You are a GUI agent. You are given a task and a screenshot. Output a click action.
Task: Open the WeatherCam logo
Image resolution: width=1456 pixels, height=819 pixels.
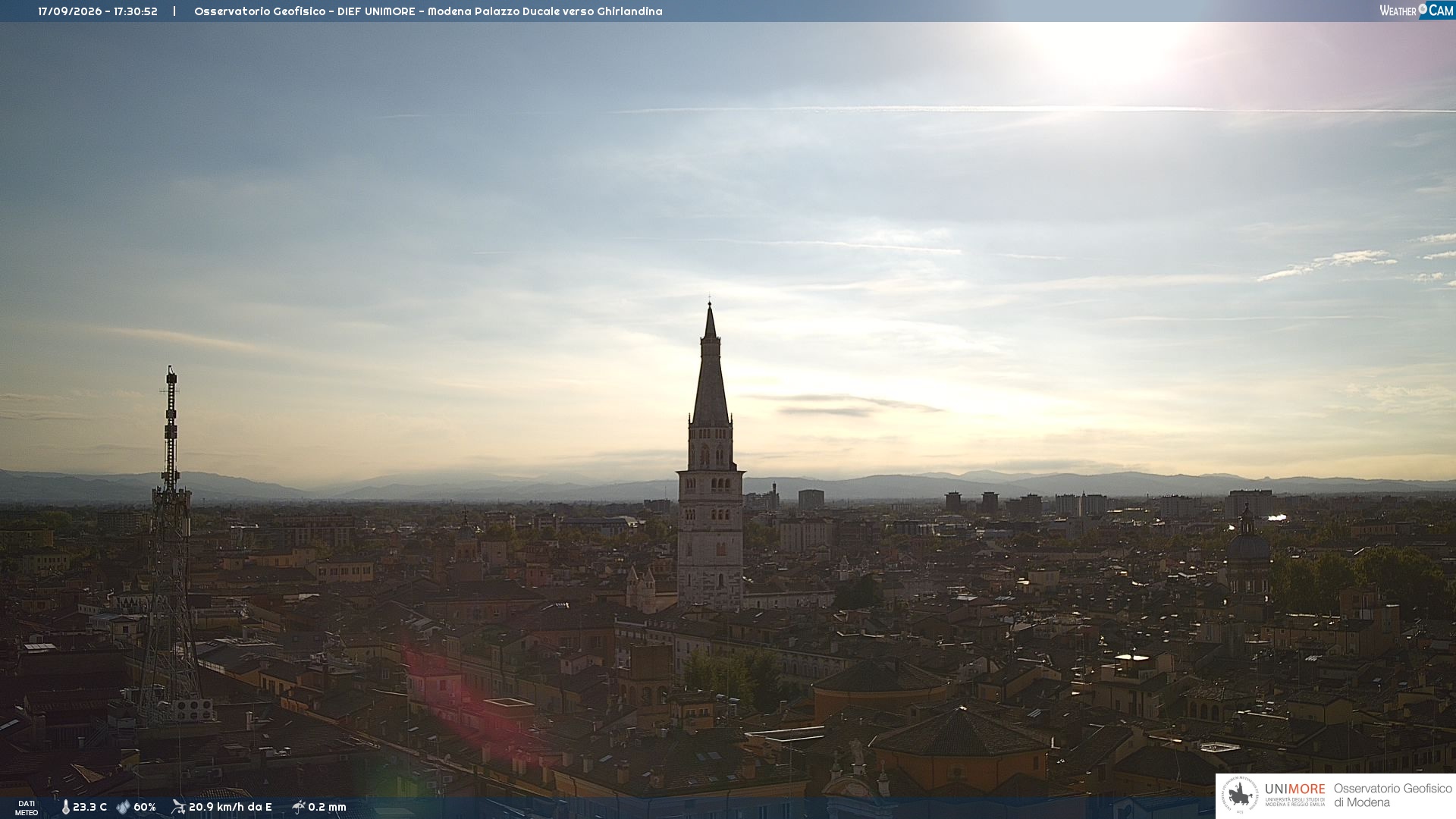tap(1417, 11)
